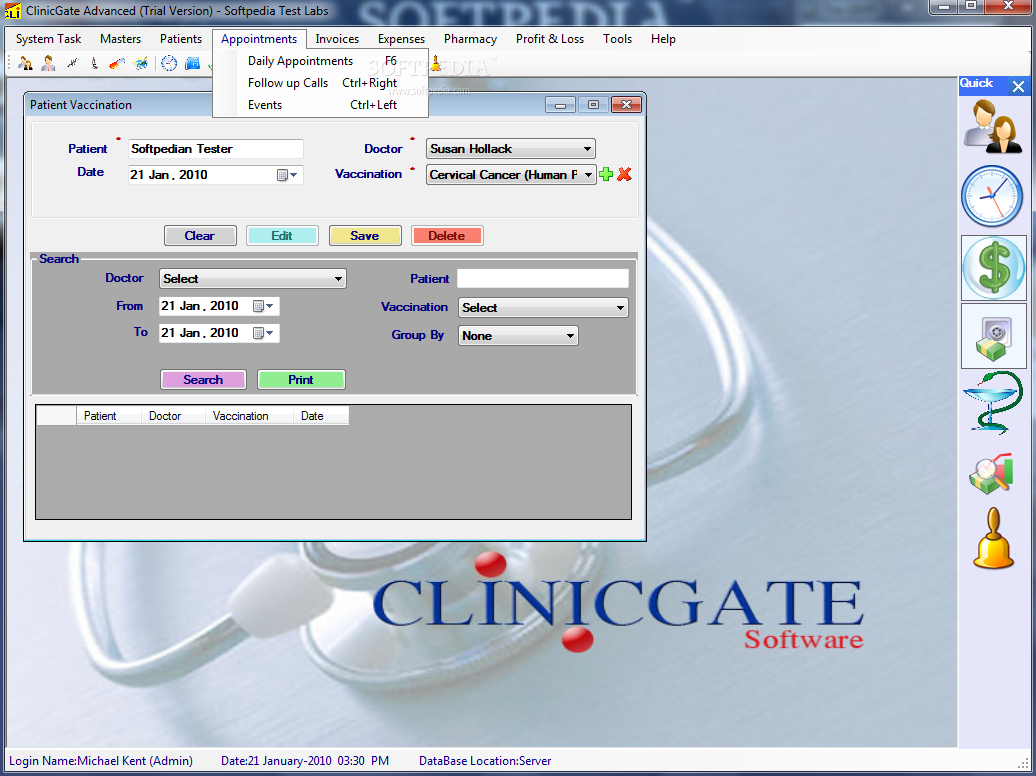Click the green plus to add a vaccination
The height and width of the screenshot is (776, 1036).
606,175
